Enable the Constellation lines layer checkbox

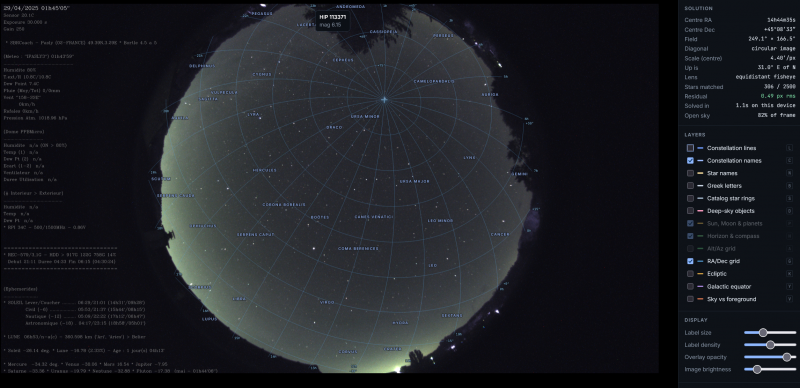(690, 148)
